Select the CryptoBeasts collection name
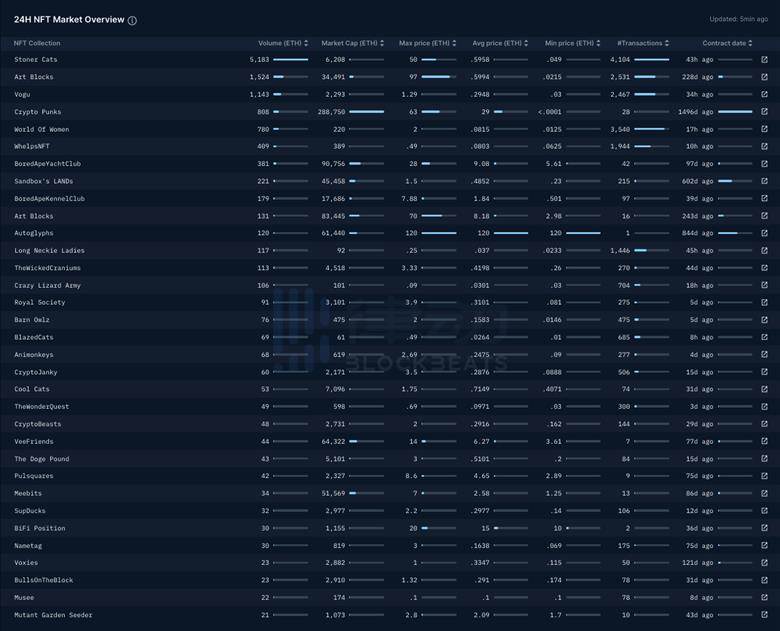This screenshot has width=780, height=631. pos(38,424)
